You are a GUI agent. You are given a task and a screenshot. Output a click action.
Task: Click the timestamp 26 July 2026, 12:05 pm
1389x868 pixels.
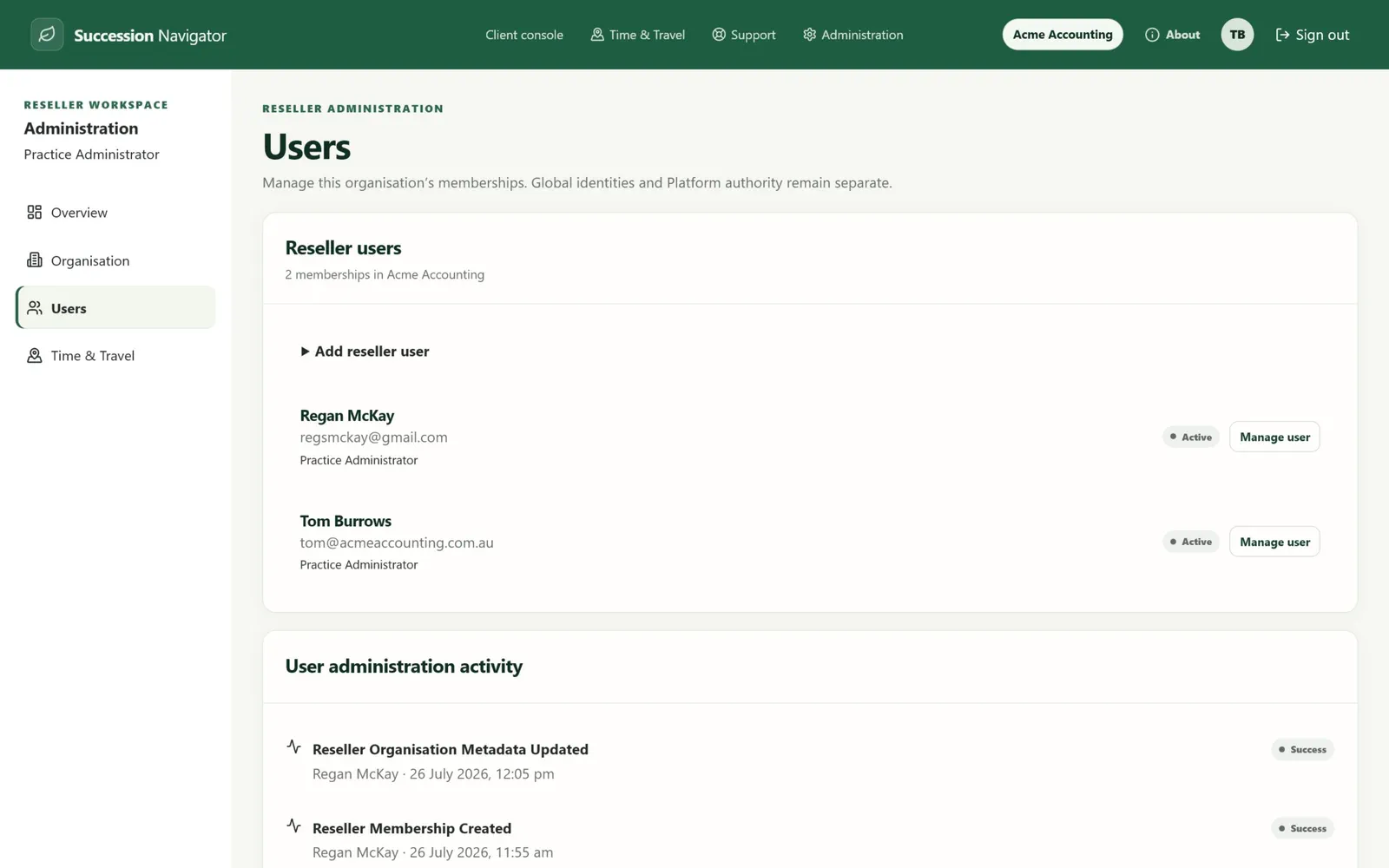482,773
